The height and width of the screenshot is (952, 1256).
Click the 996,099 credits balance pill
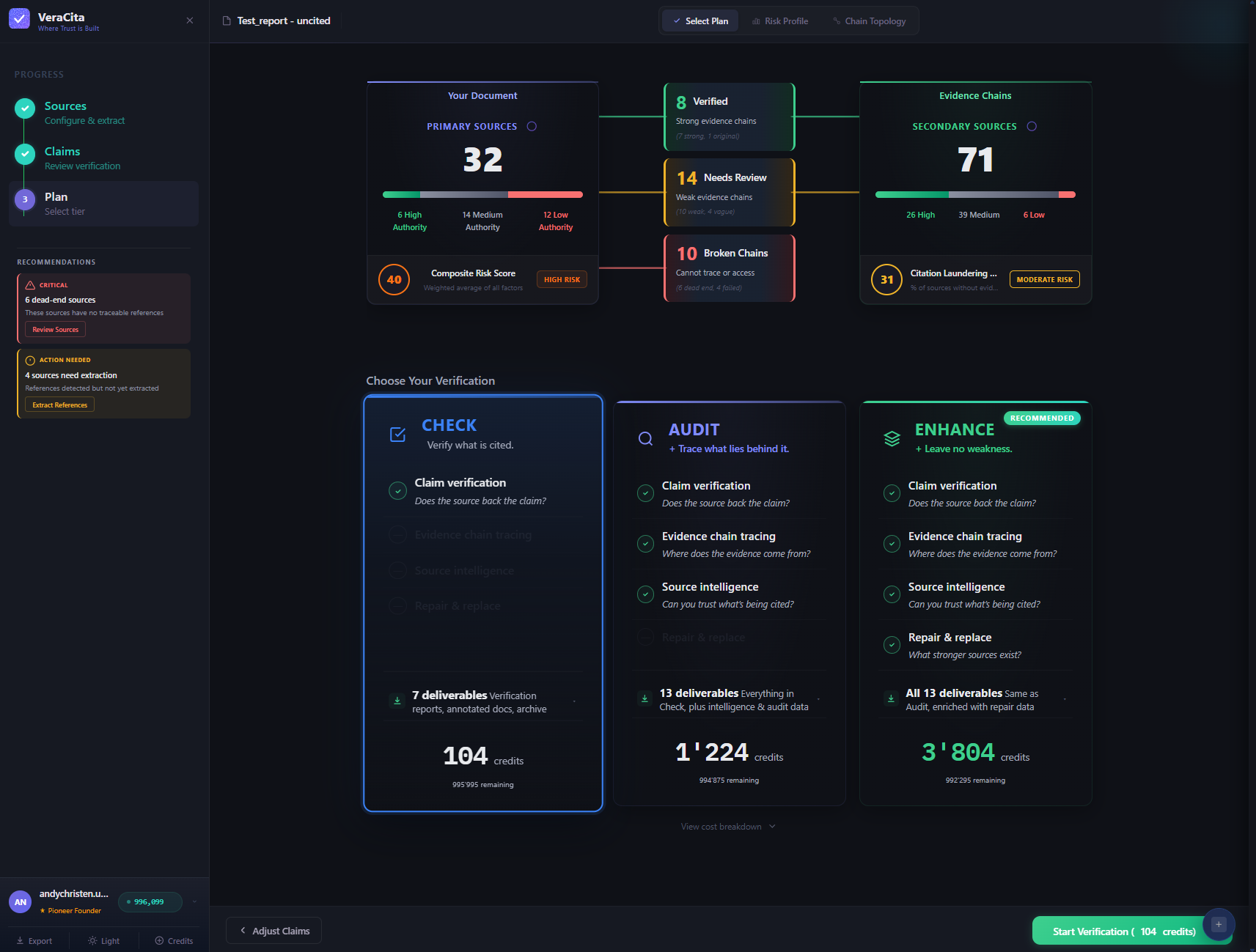[150, 902]
